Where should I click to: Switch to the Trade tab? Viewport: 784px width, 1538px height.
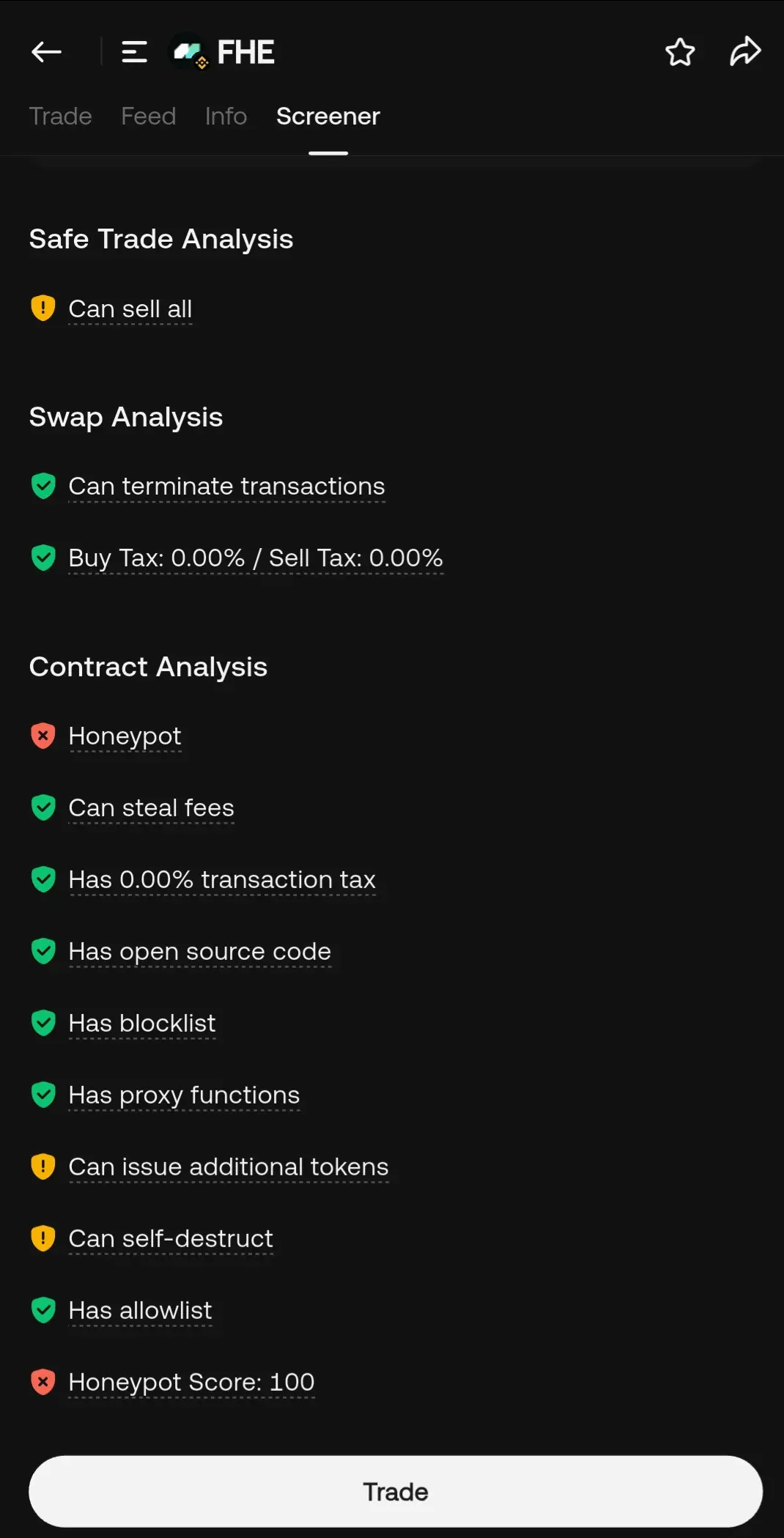(x=60, y=117)
